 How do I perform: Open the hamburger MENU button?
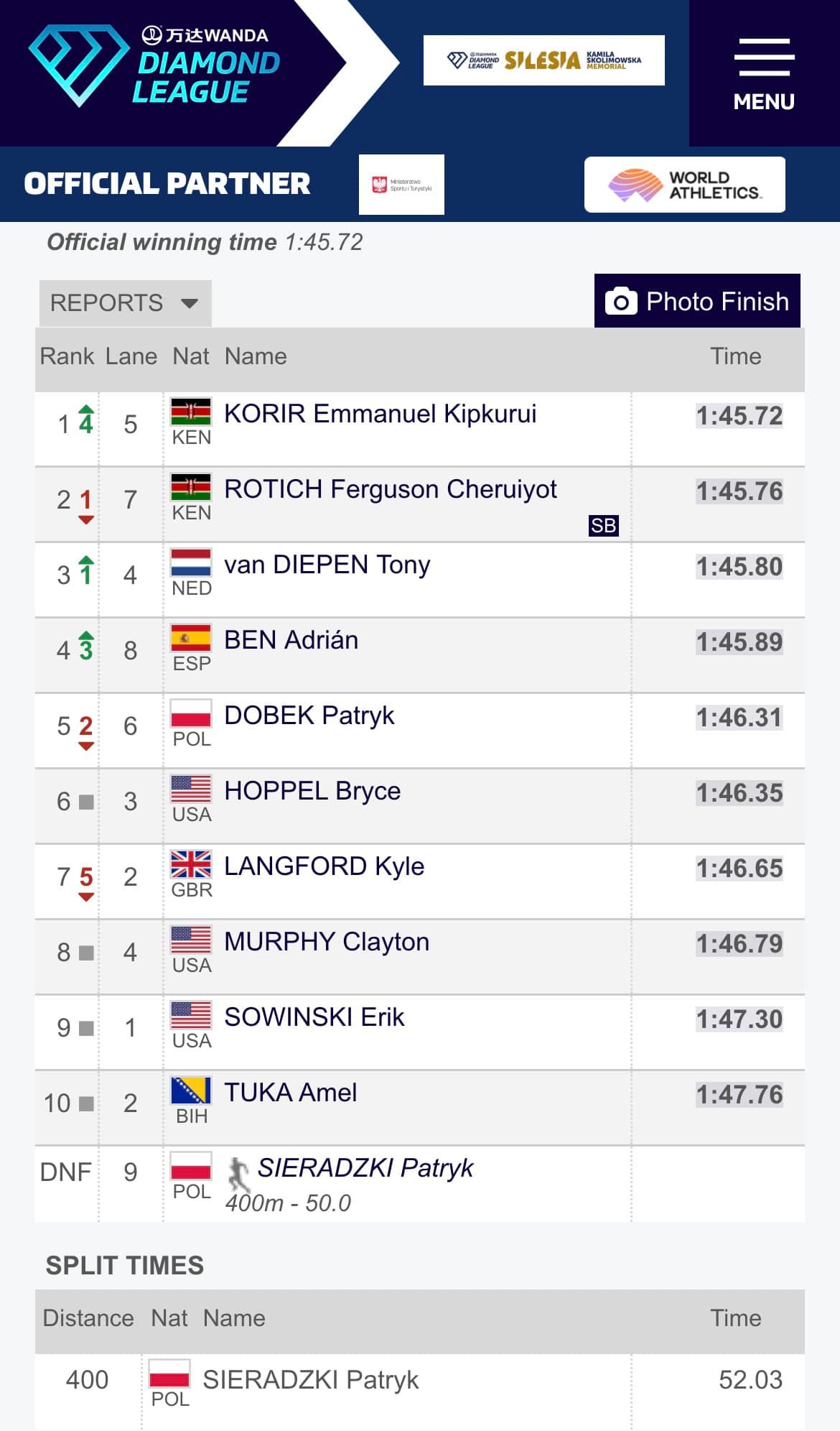[764, 73]
